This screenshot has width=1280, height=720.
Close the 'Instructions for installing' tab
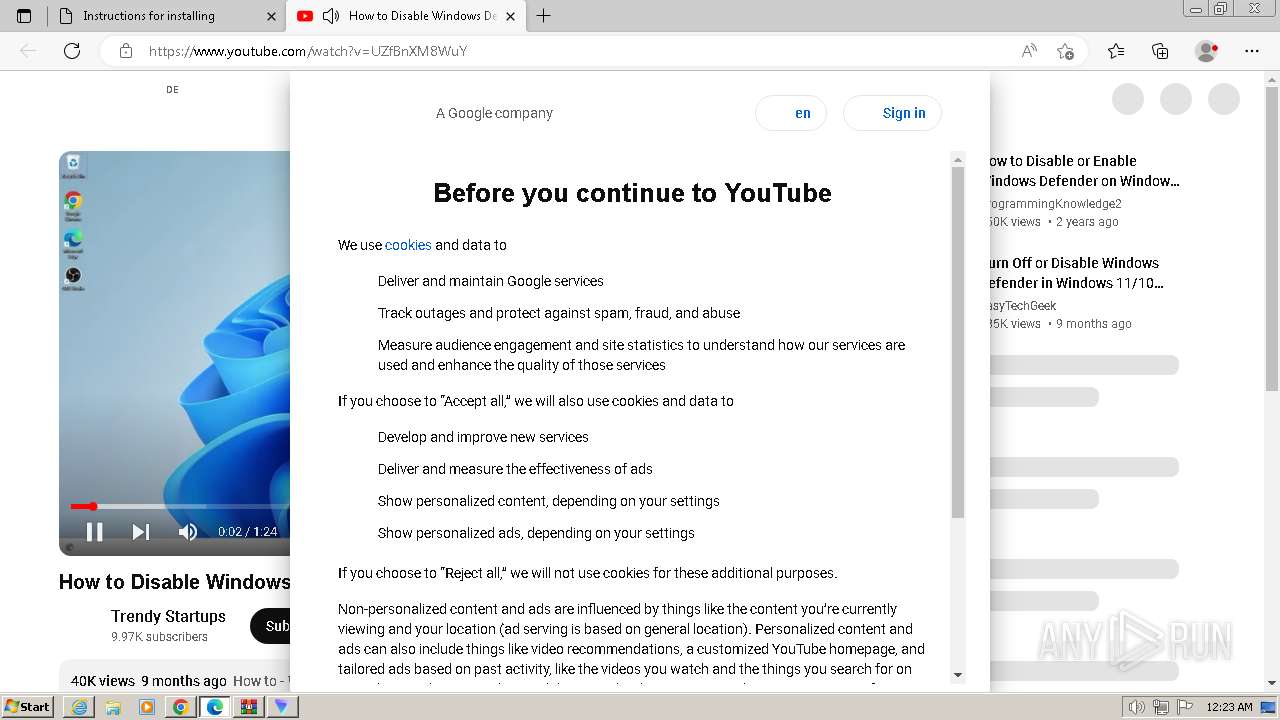(x=271, y=16)
